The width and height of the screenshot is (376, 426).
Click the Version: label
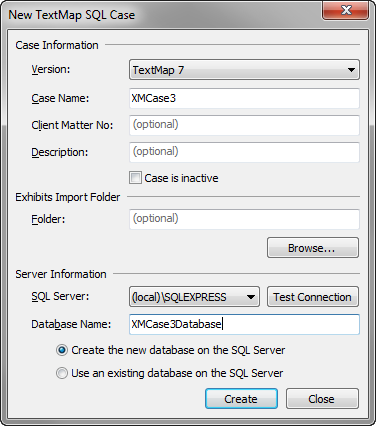click(51, 69)
